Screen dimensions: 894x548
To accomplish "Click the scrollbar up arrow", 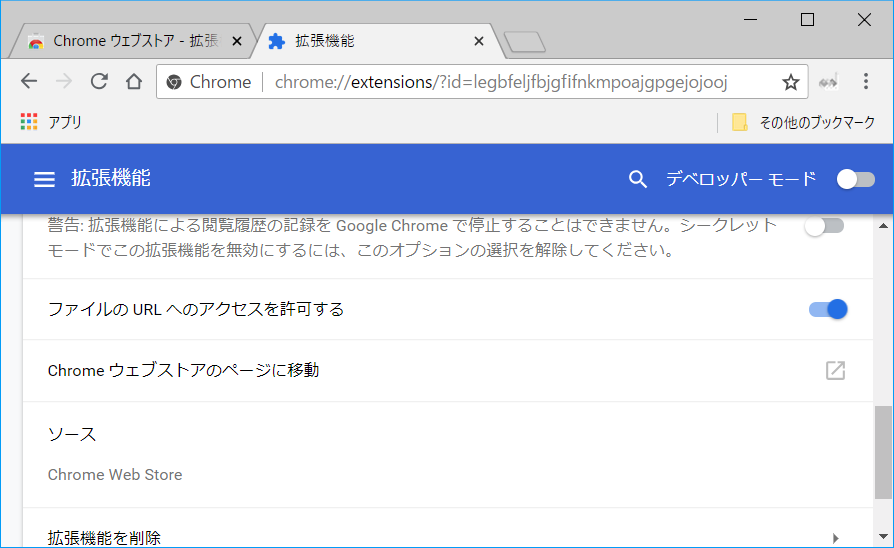I will (883, 226).
